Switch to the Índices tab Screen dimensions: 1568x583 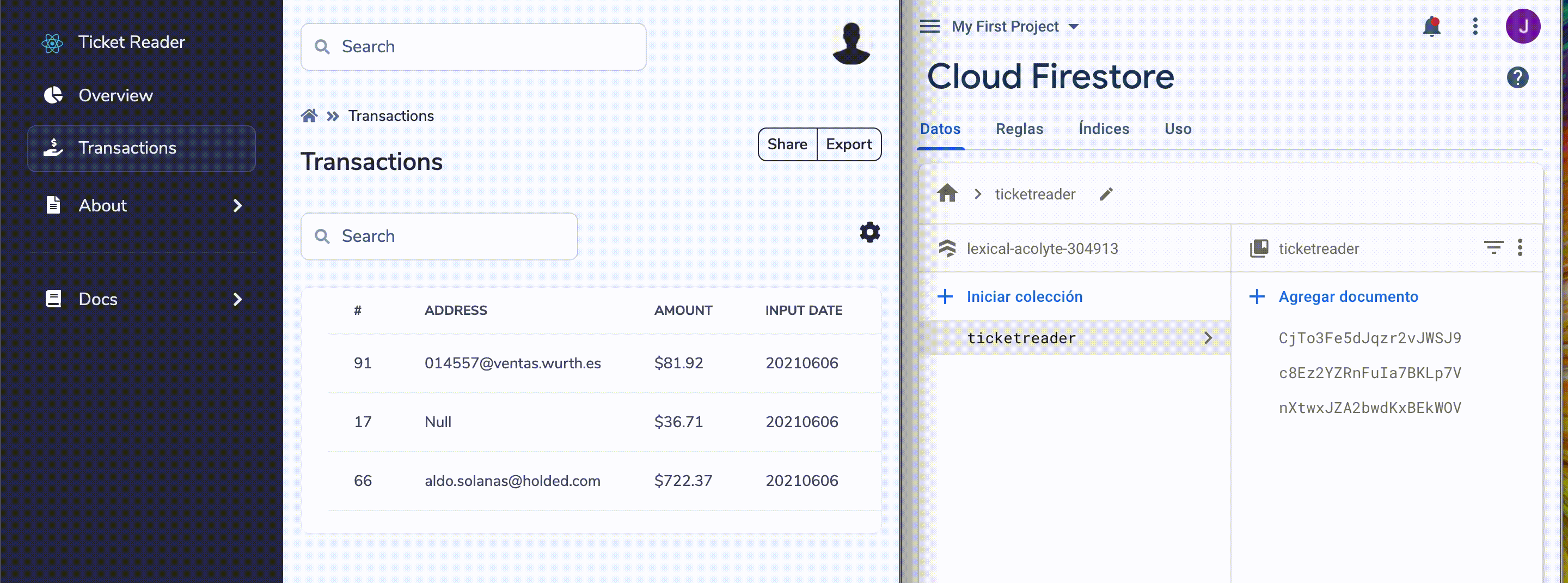click(x=1104, y=129)
